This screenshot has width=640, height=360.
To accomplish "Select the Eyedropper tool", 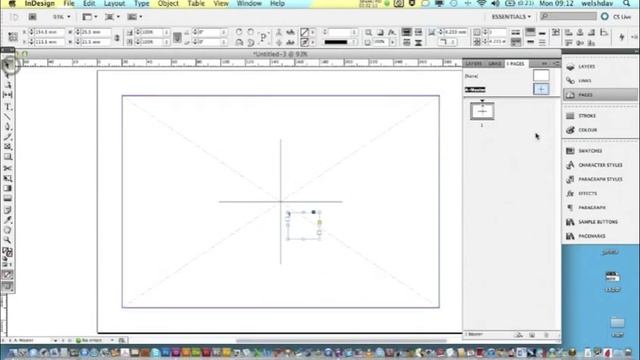I will pos(7,220).
